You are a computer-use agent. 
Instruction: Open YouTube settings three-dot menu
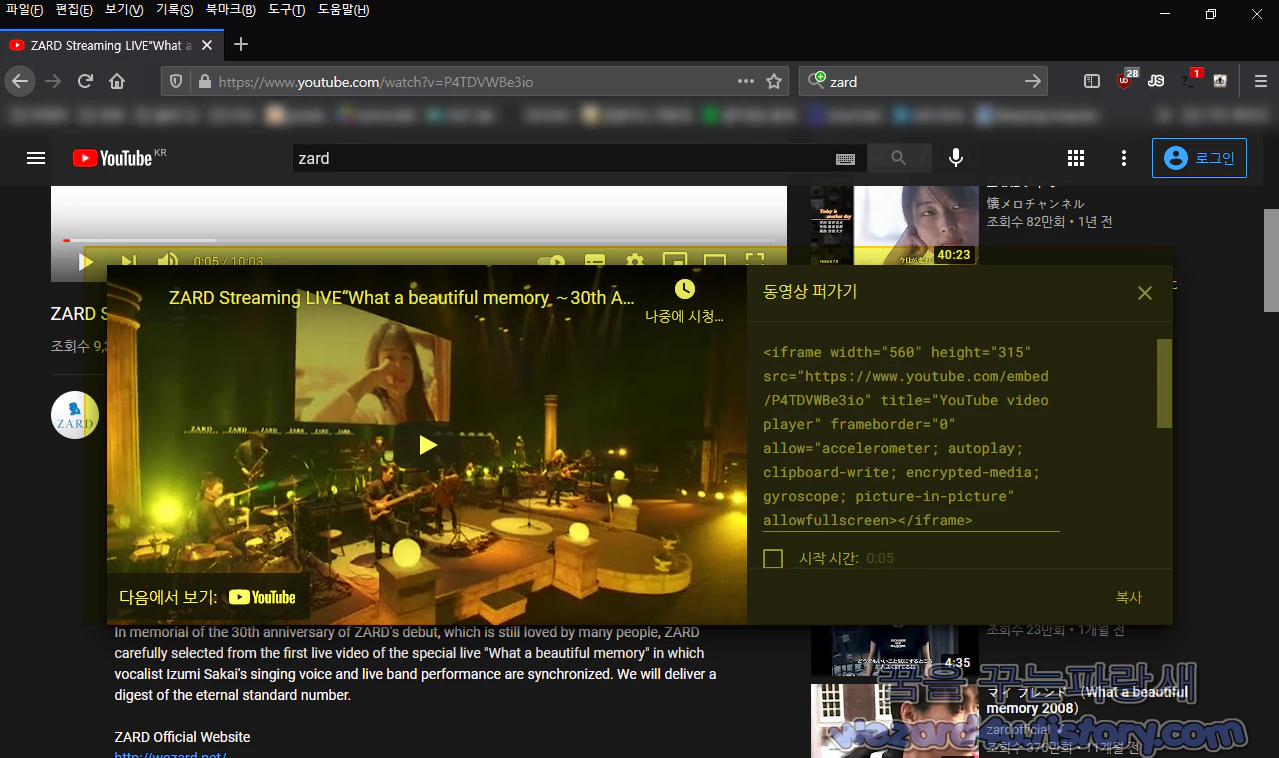tap(1124, 158)
